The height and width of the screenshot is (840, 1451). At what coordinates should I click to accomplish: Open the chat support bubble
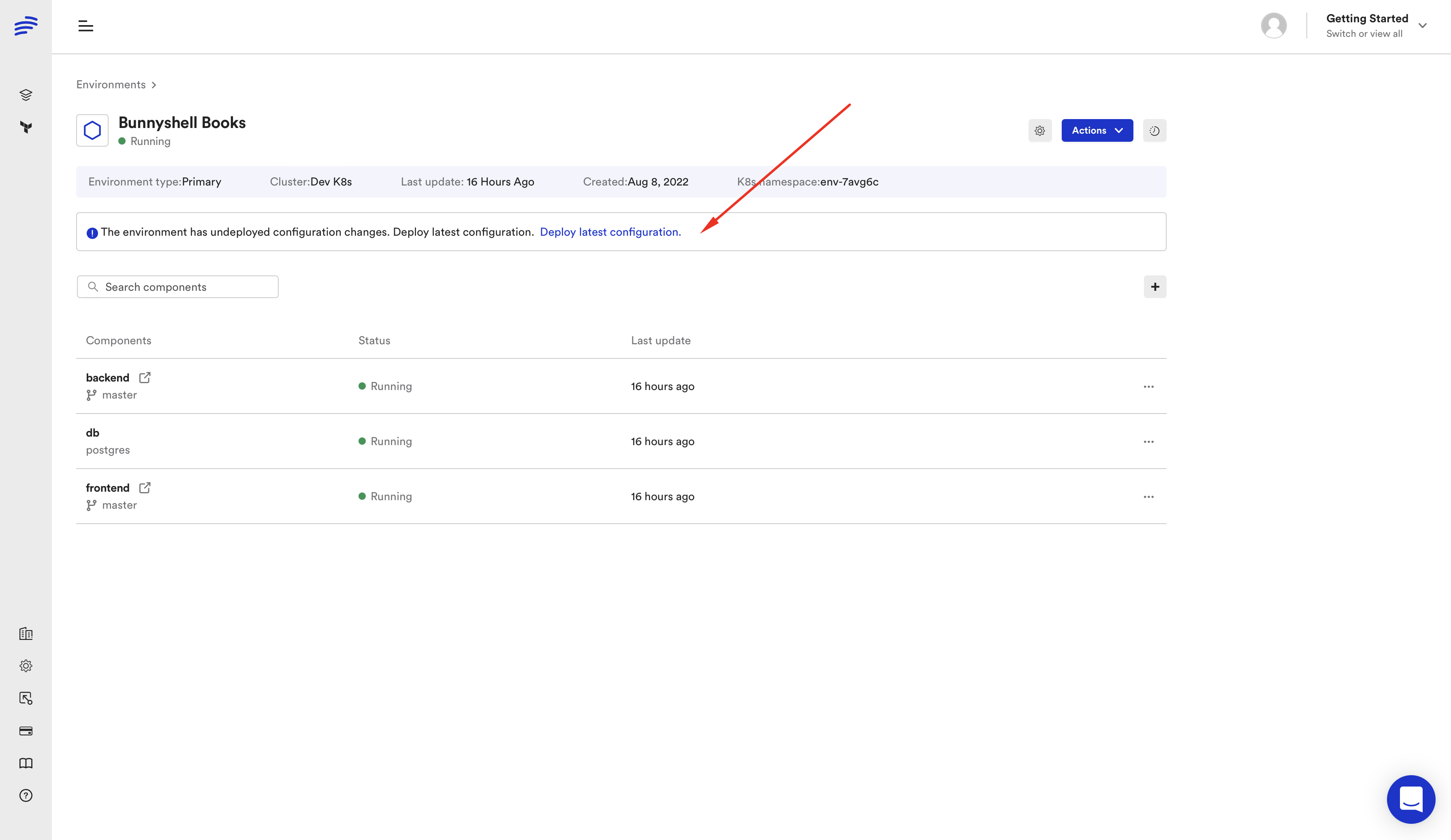coord(1410,799)
